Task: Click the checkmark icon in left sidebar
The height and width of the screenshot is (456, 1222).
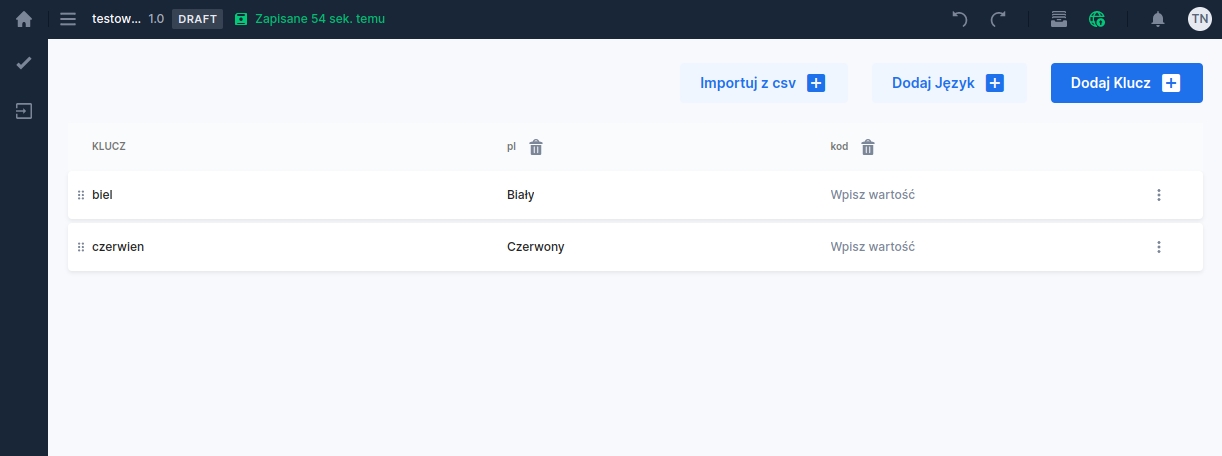Action: (24, 64)
